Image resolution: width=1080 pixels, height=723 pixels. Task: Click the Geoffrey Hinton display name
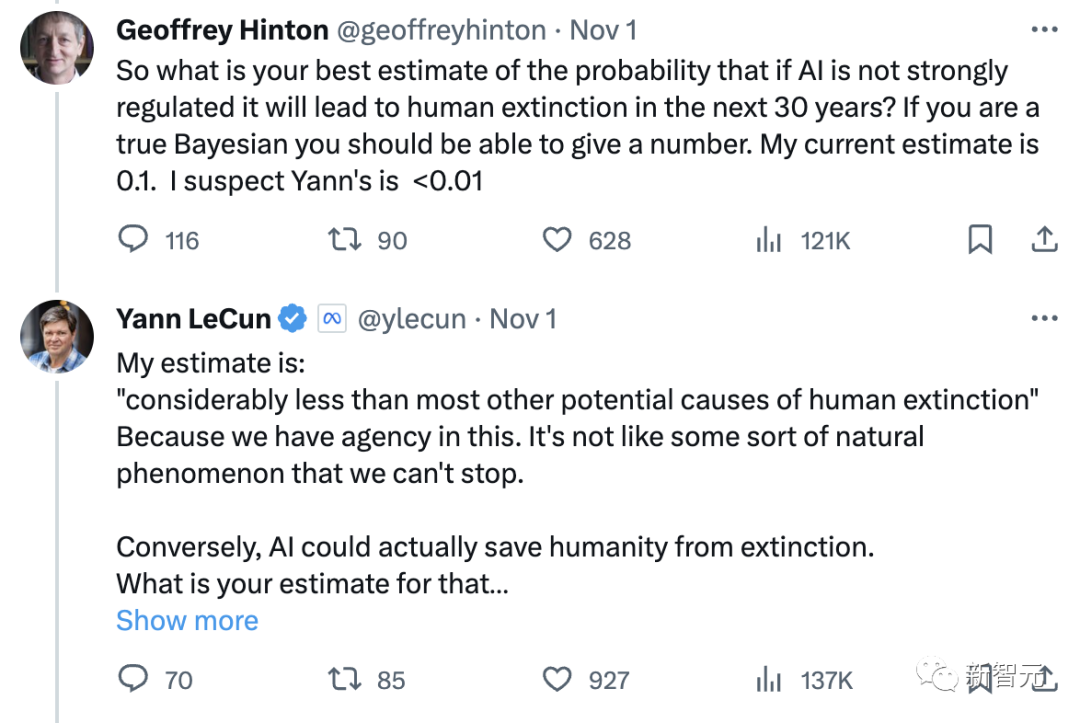tap(222, 30)
